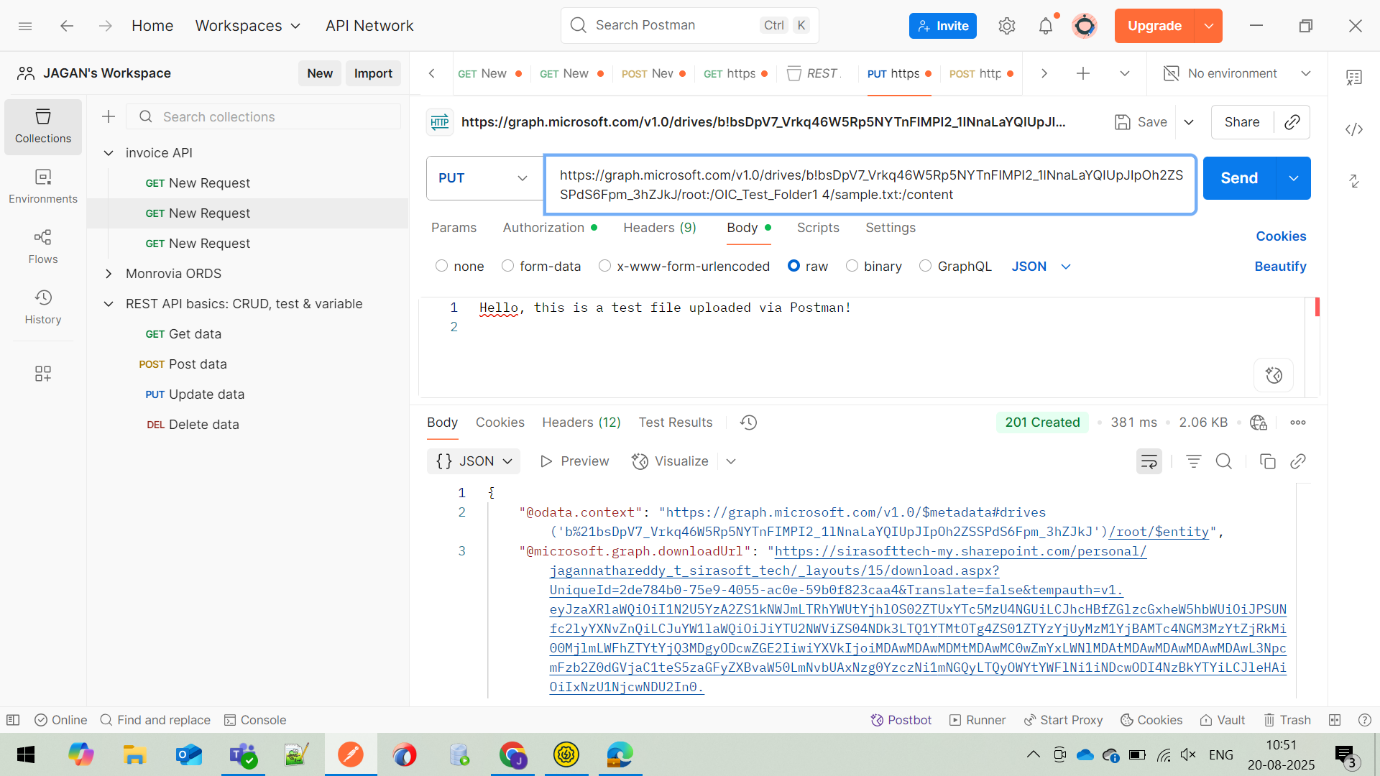Switch to the Params tab
The image size is (1380, 776).
454,228
